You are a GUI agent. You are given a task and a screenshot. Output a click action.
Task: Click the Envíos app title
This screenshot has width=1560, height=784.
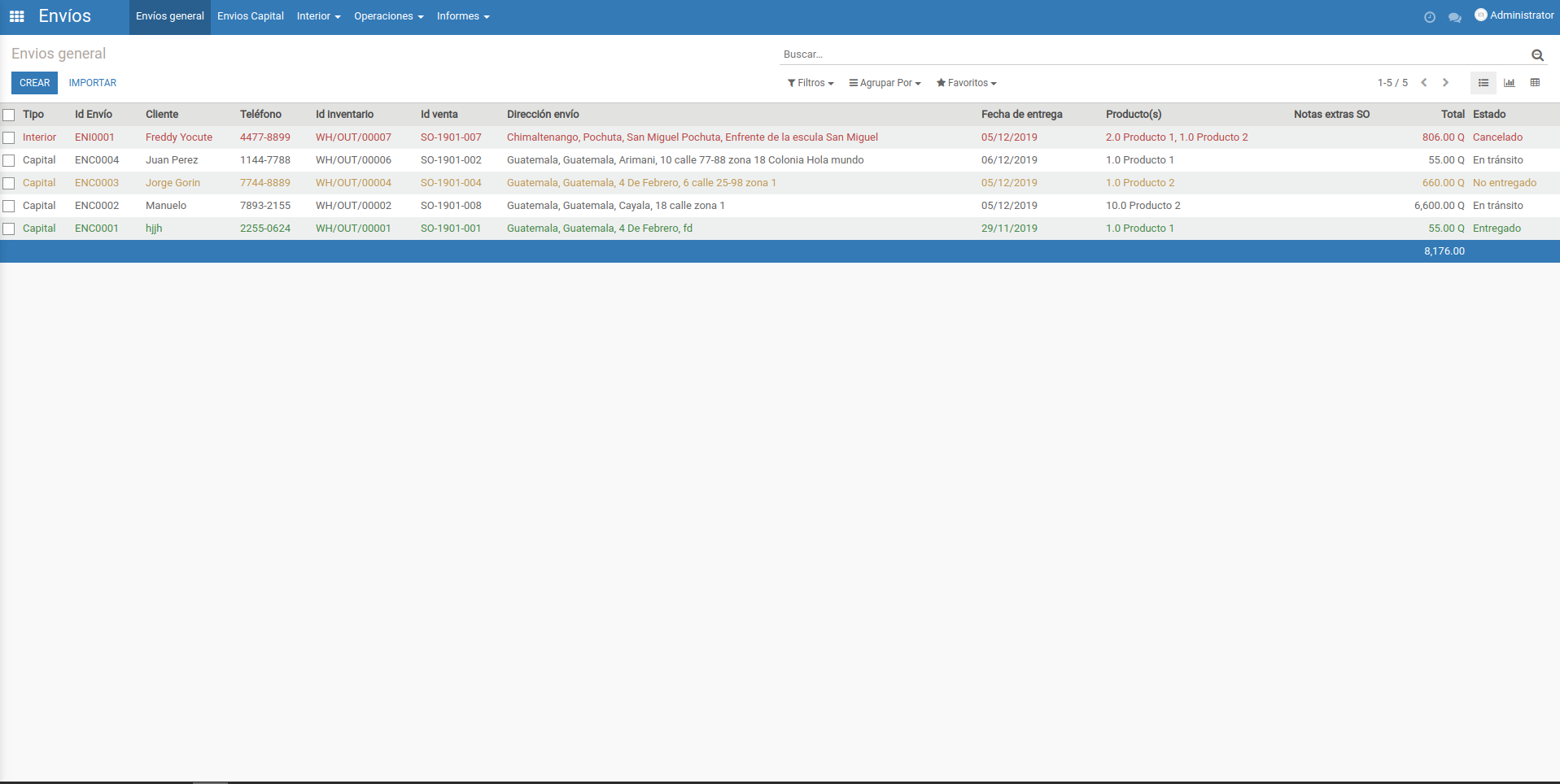point(65,16)
